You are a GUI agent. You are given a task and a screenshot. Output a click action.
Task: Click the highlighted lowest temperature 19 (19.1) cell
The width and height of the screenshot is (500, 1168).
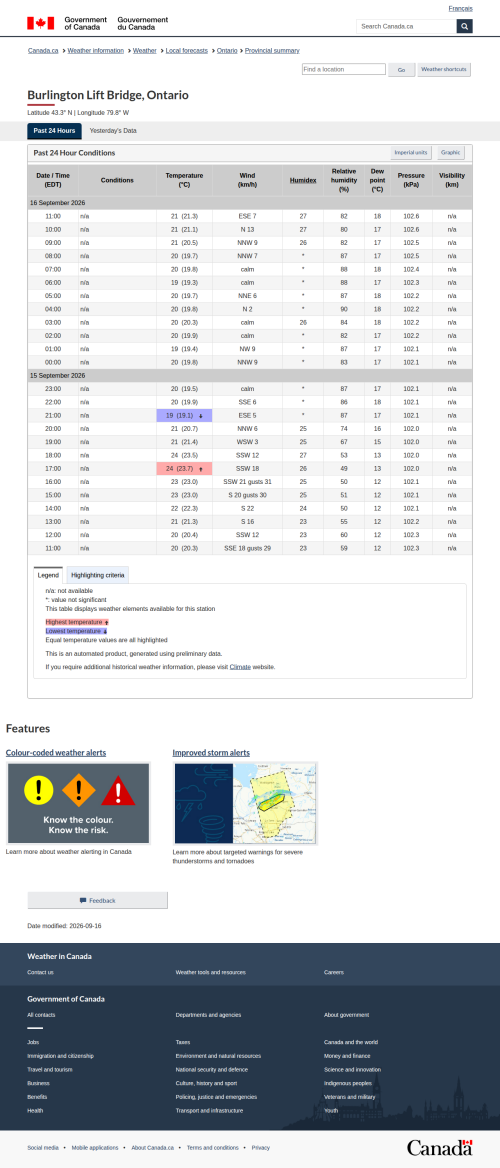pos(184,415)
